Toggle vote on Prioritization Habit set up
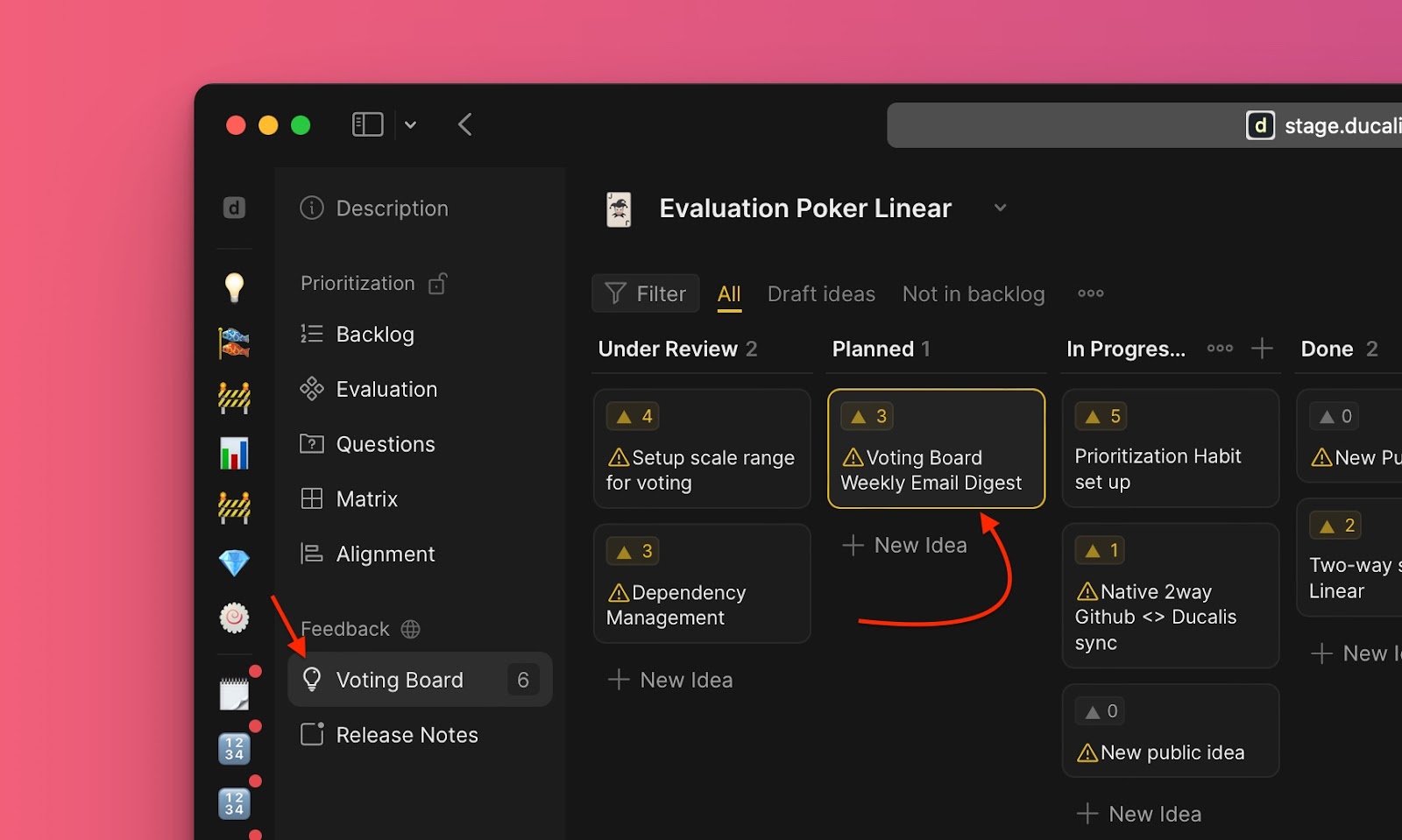Viewport: 1402px width, 840px height. pyautogui.click(x=1101, y=416)
